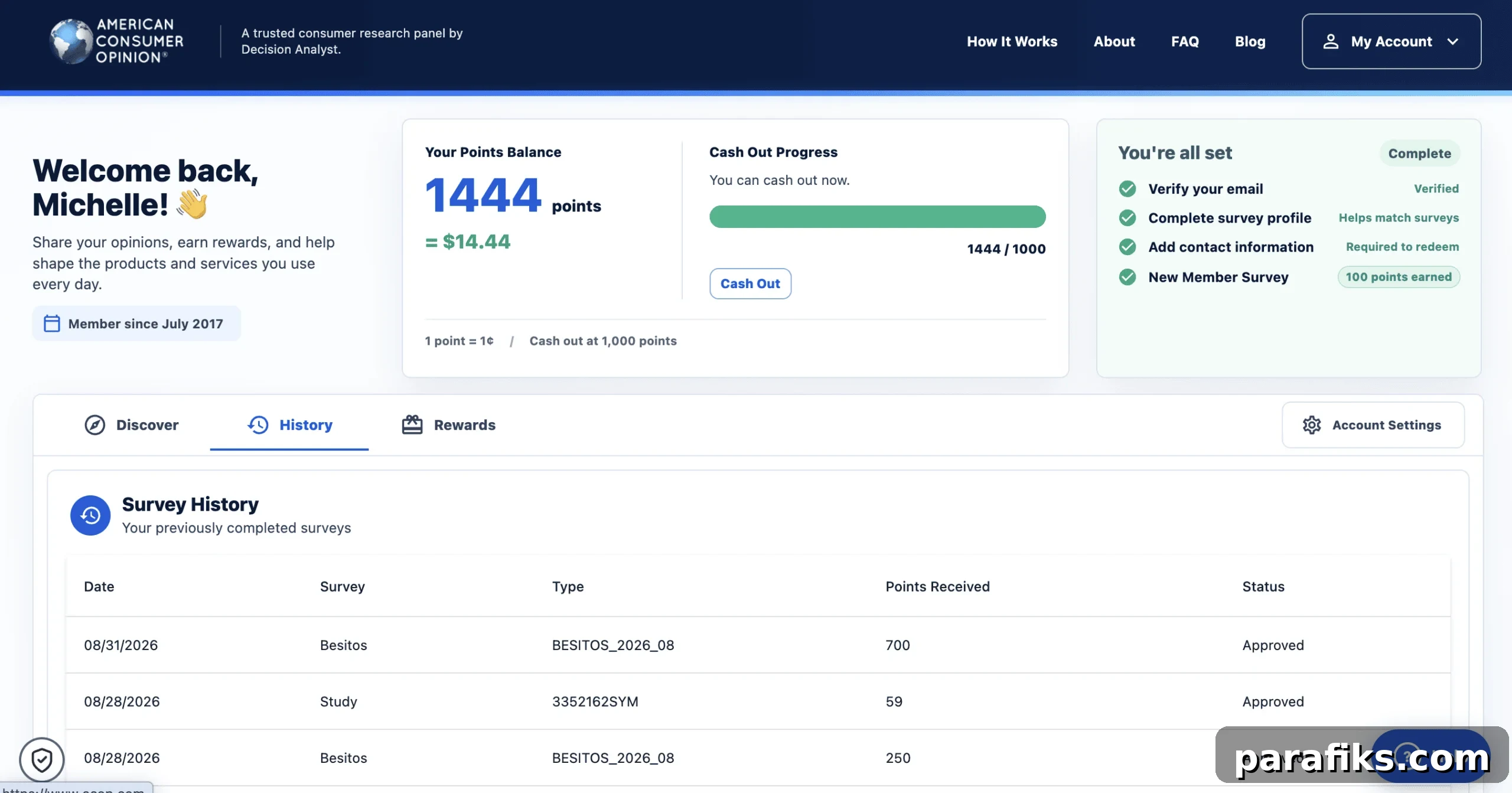The height and width of the screenshot is (793, 1512).
Task: Click the 250 points value
Action: 898,758
